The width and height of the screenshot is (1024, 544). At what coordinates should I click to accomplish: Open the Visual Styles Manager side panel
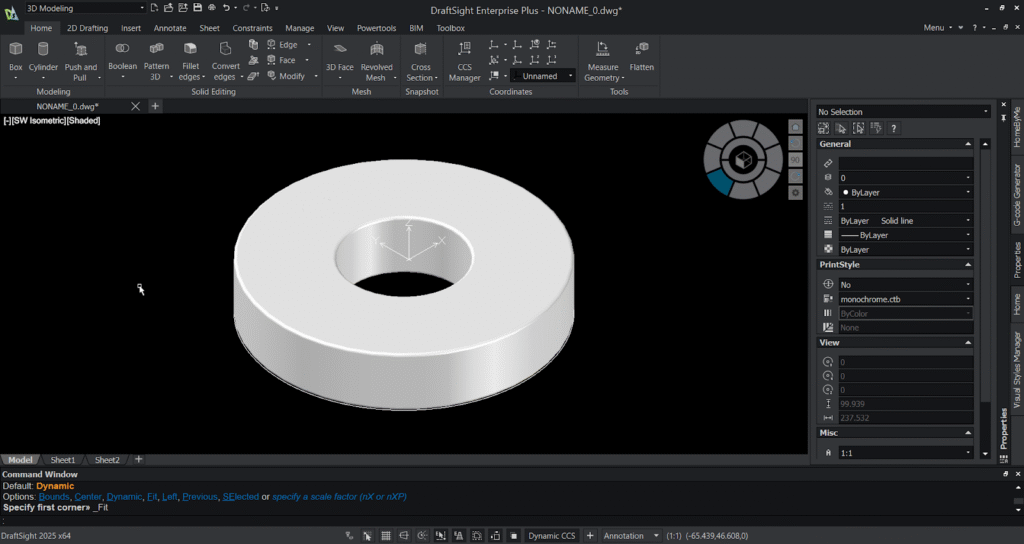1017,371
